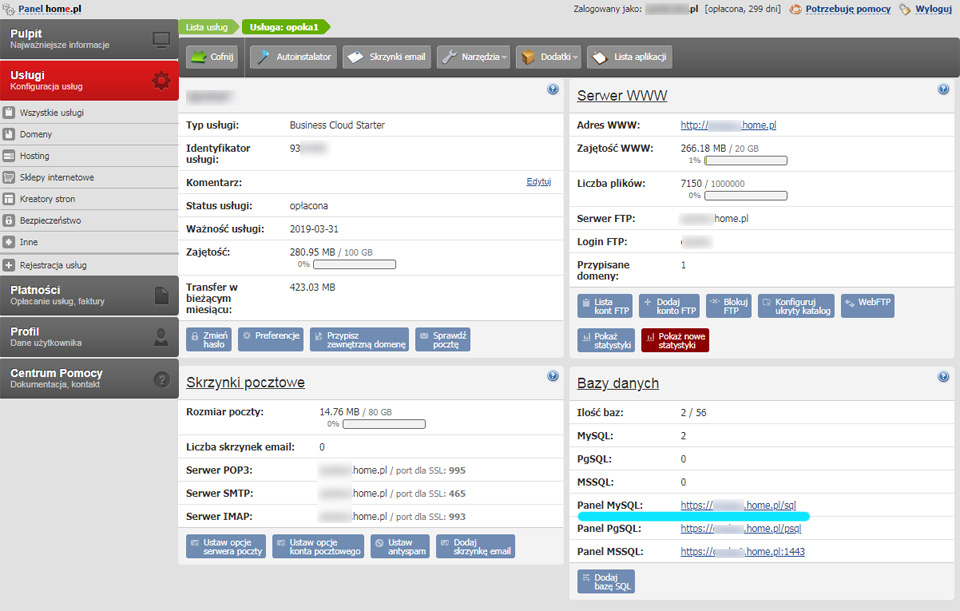The height and width of the screenshot is (611, 960).
Task: Click the Usługa: opoka1 breadcrumb tab
Action: coord(285,27)
